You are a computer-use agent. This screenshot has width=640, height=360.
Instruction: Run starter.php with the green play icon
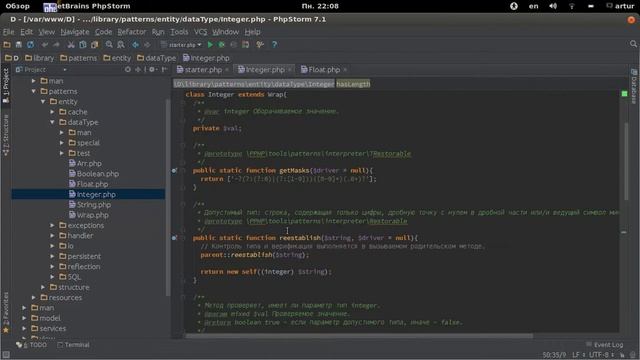coord(210,45)
